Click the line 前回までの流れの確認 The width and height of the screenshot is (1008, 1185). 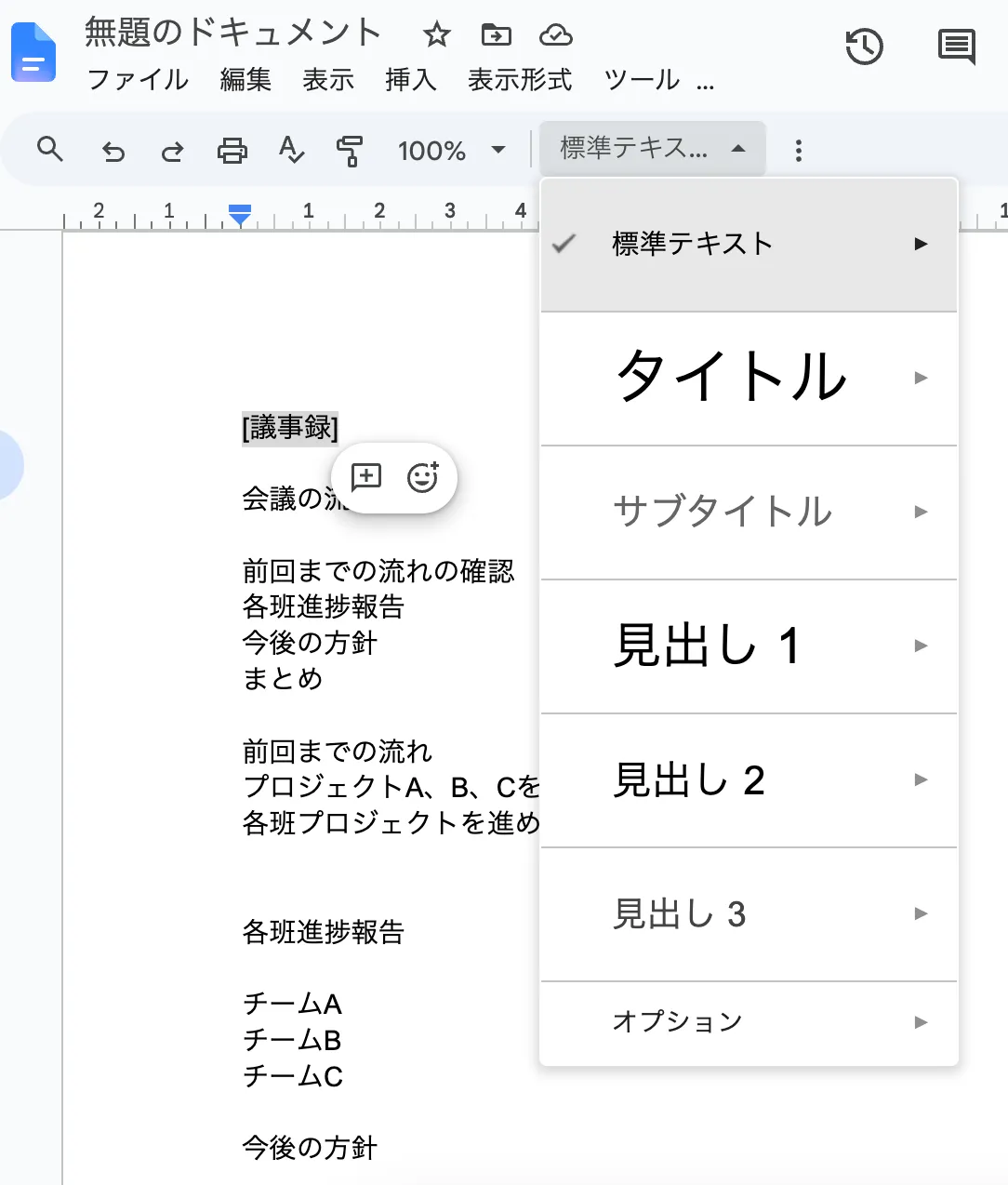coord(378,571)
